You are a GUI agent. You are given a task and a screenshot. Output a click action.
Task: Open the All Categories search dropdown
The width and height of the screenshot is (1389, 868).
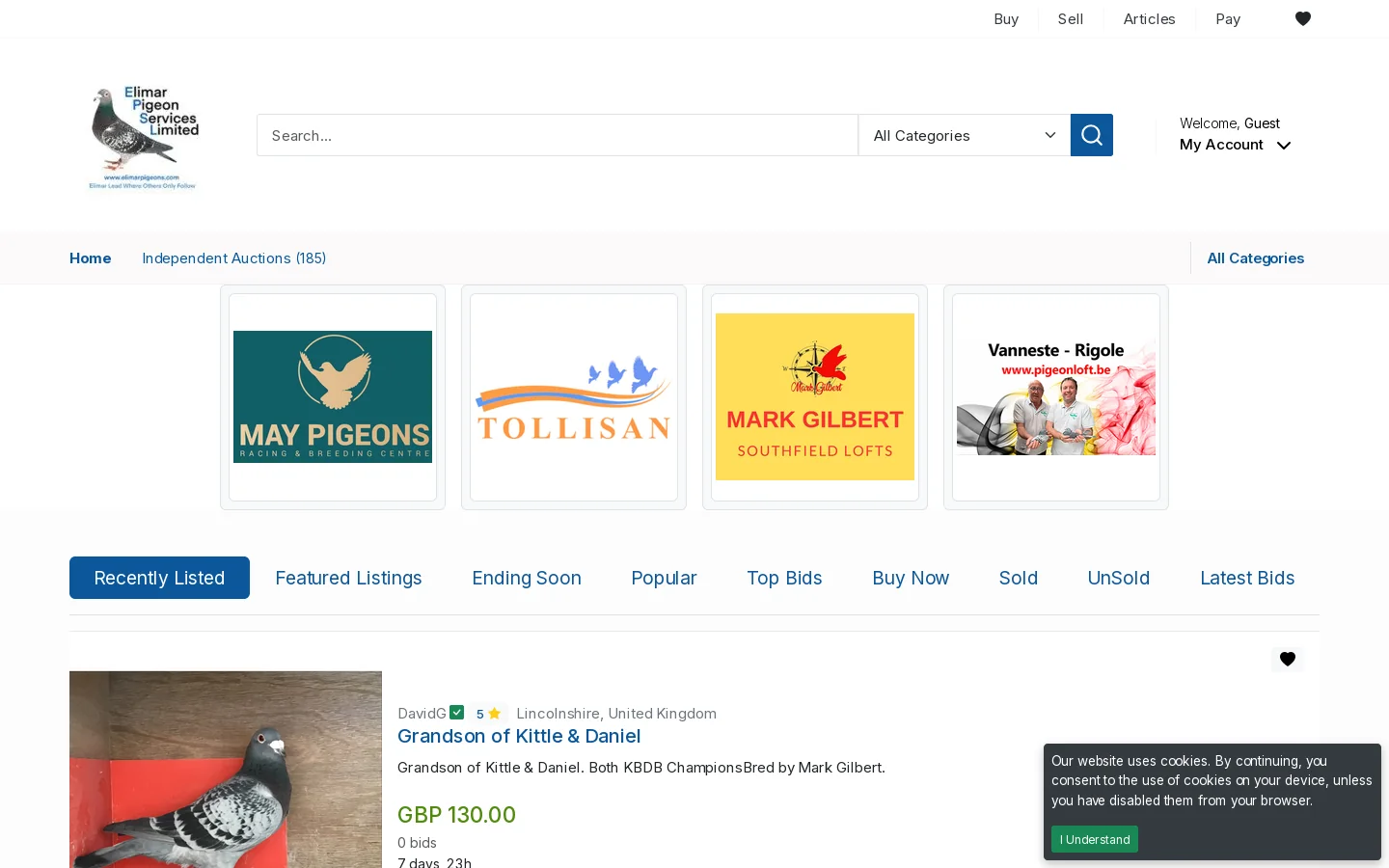point(964,135)
